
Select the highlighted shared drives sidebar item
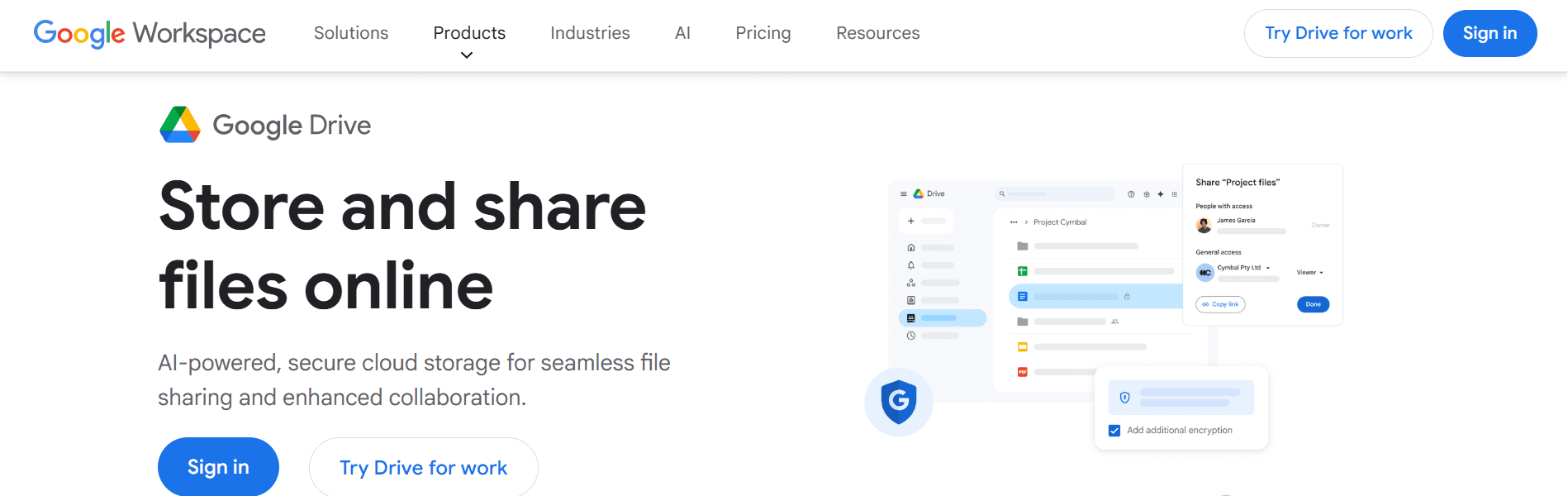(943, 318)
